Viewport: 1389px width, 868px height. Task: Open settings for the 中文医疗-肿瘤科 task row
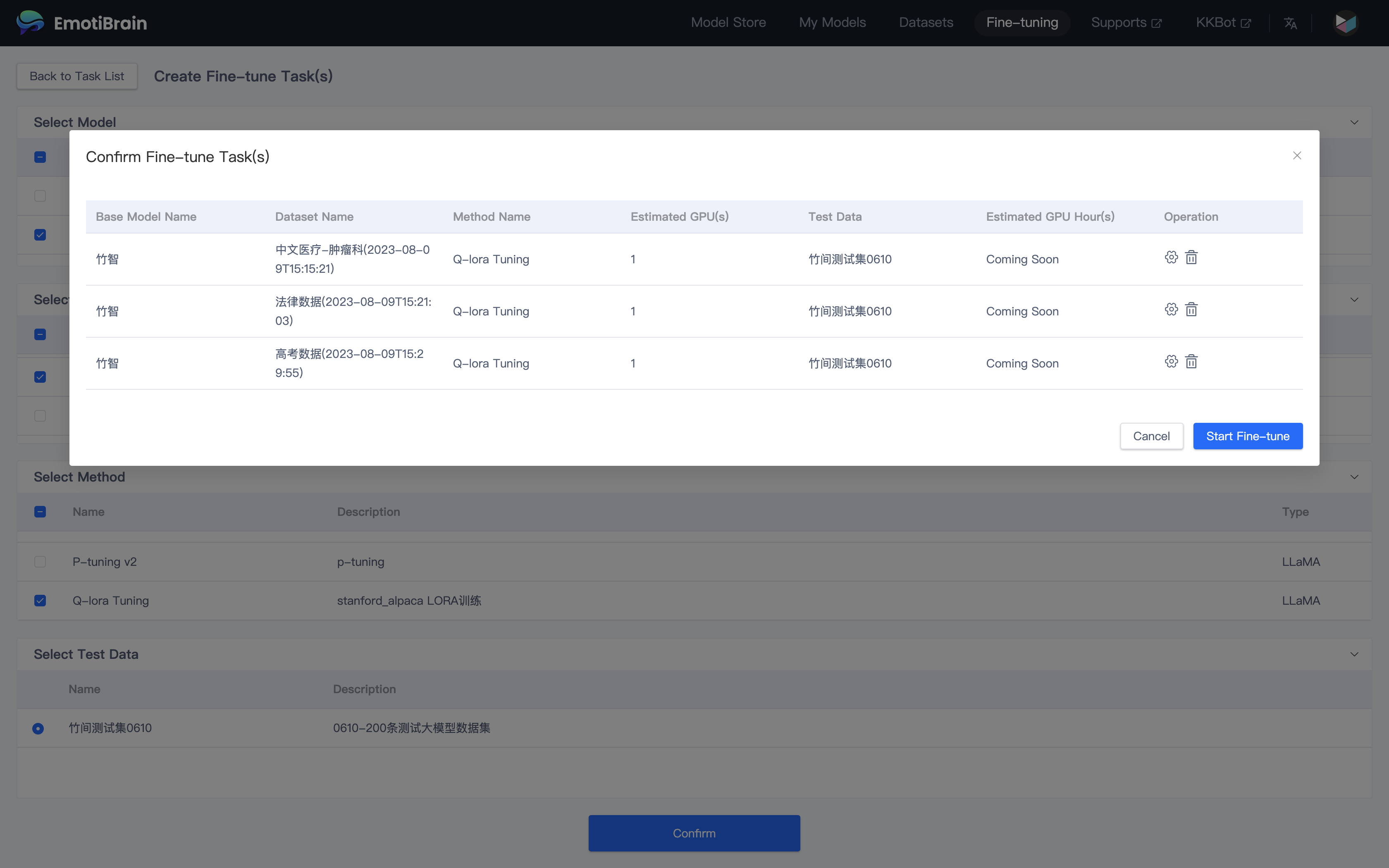(x=1171, y=257)
